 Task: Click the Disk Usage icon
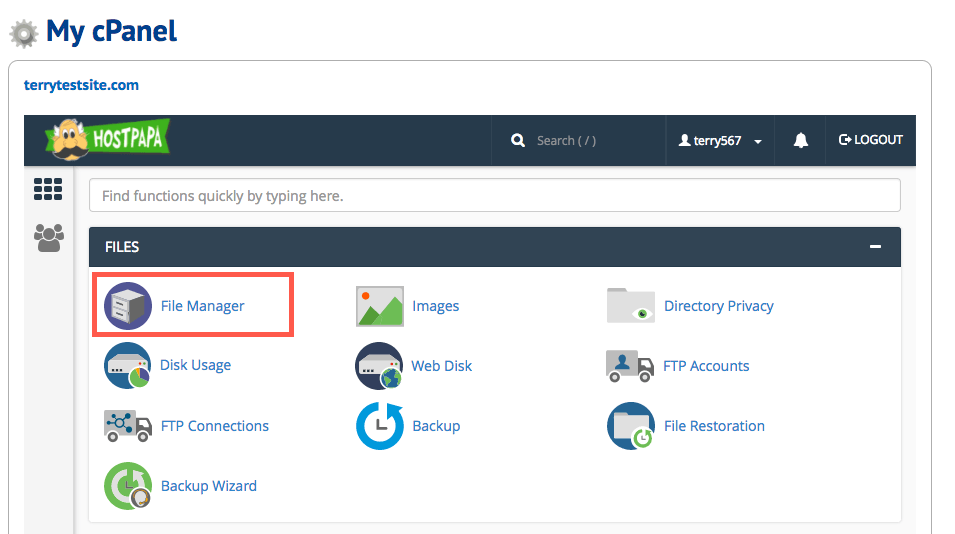pos(127,365)
